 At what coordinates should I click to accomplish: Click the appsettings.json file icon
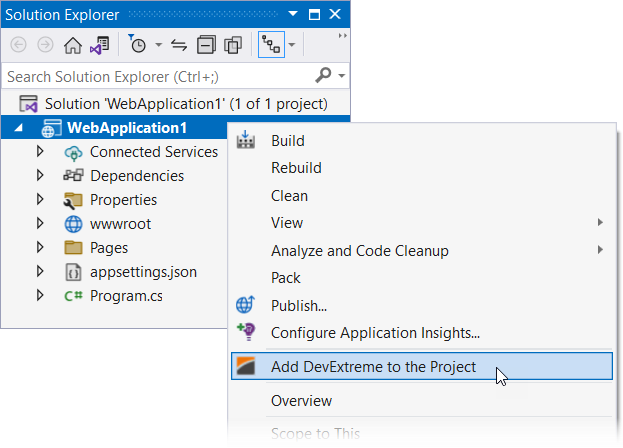[73, 272]
